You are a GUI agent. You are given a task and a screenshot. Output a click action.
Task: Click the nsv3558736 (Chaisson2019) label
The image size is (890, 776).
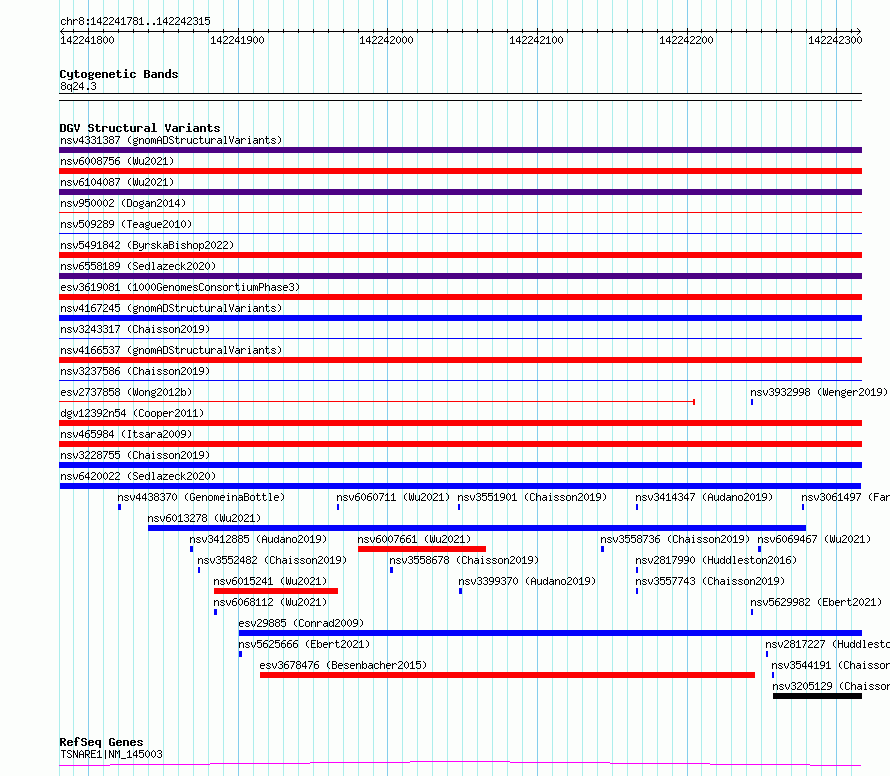(675, 539)
